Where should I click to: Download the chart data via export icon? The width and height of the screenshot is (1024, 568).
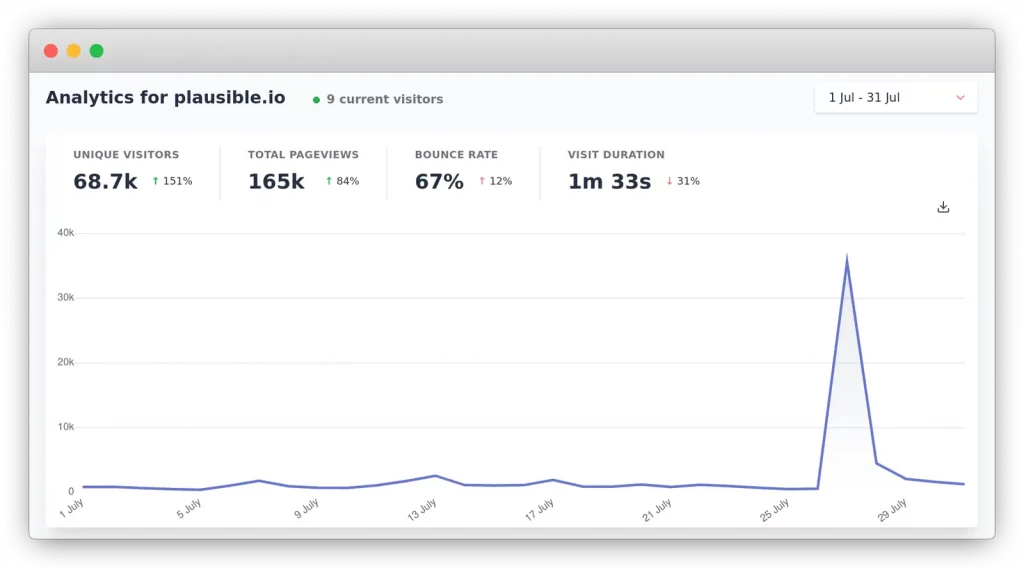[943, 207]
